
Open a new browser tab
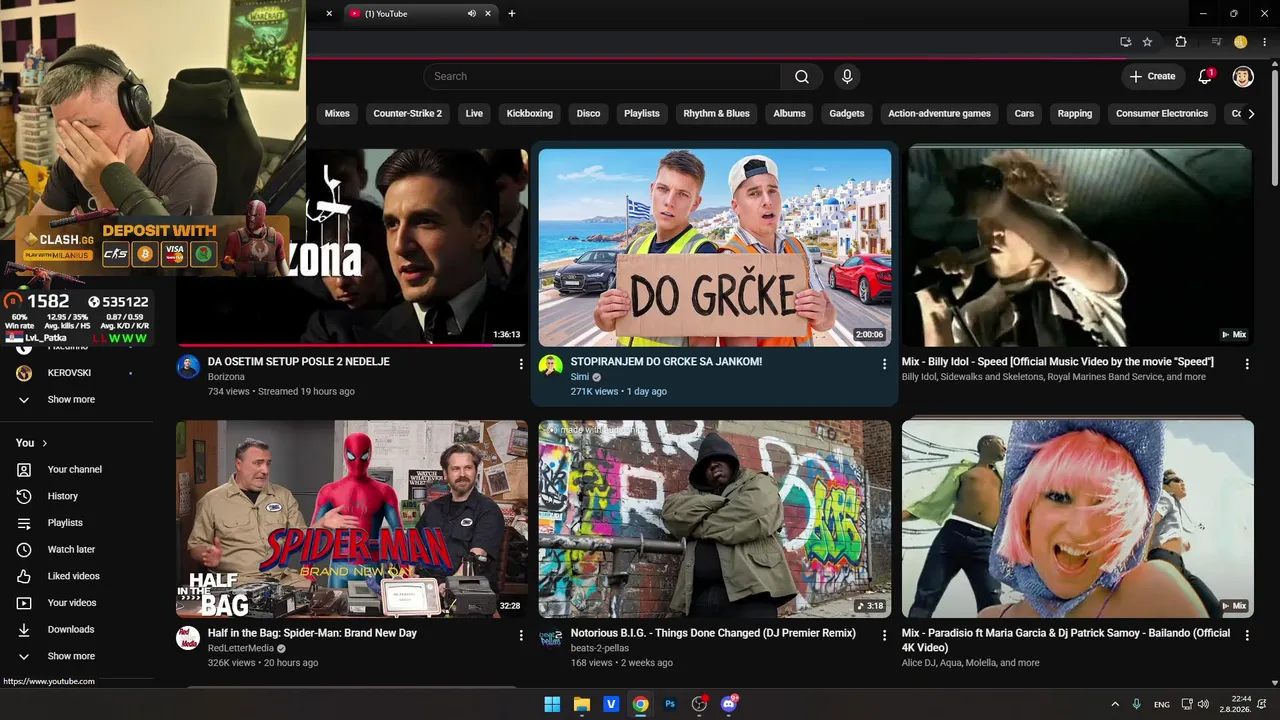click(x=512, y=14)
